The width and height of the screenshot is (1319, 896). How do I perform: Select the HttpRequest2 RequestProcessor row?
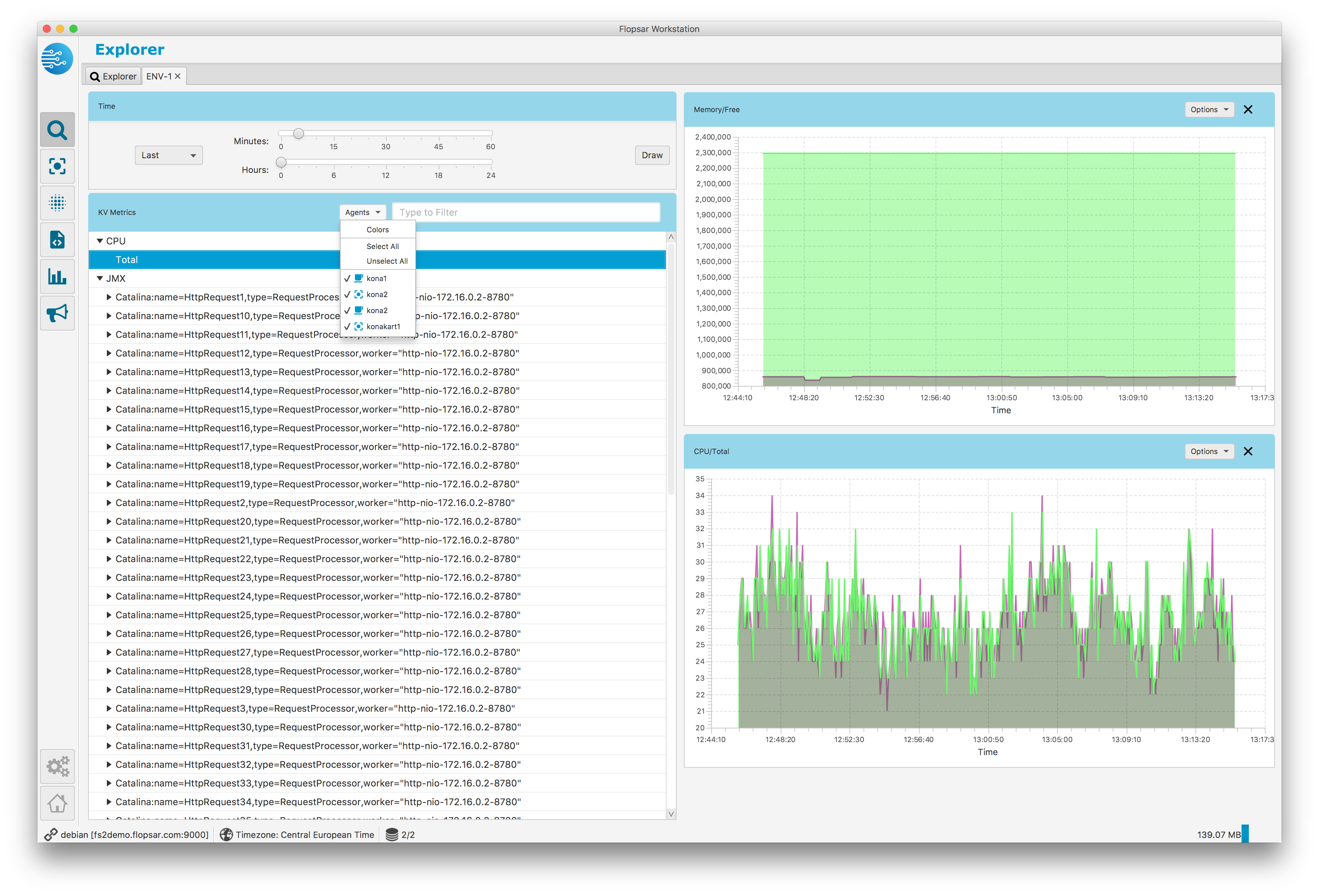(x=377, y=503)
